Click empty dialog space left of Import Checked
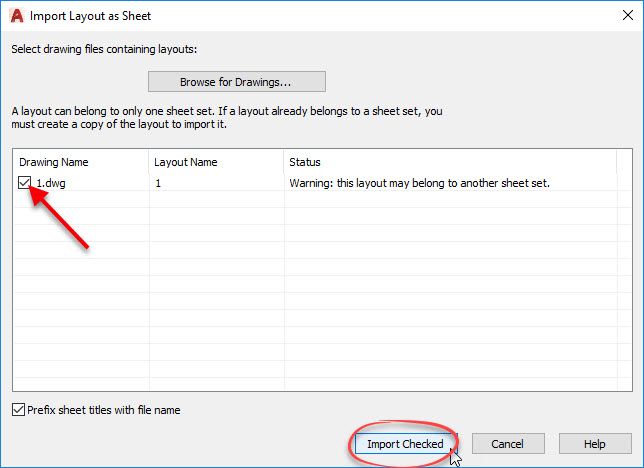This screenshot has width=644, height=468. click(180, 444)
